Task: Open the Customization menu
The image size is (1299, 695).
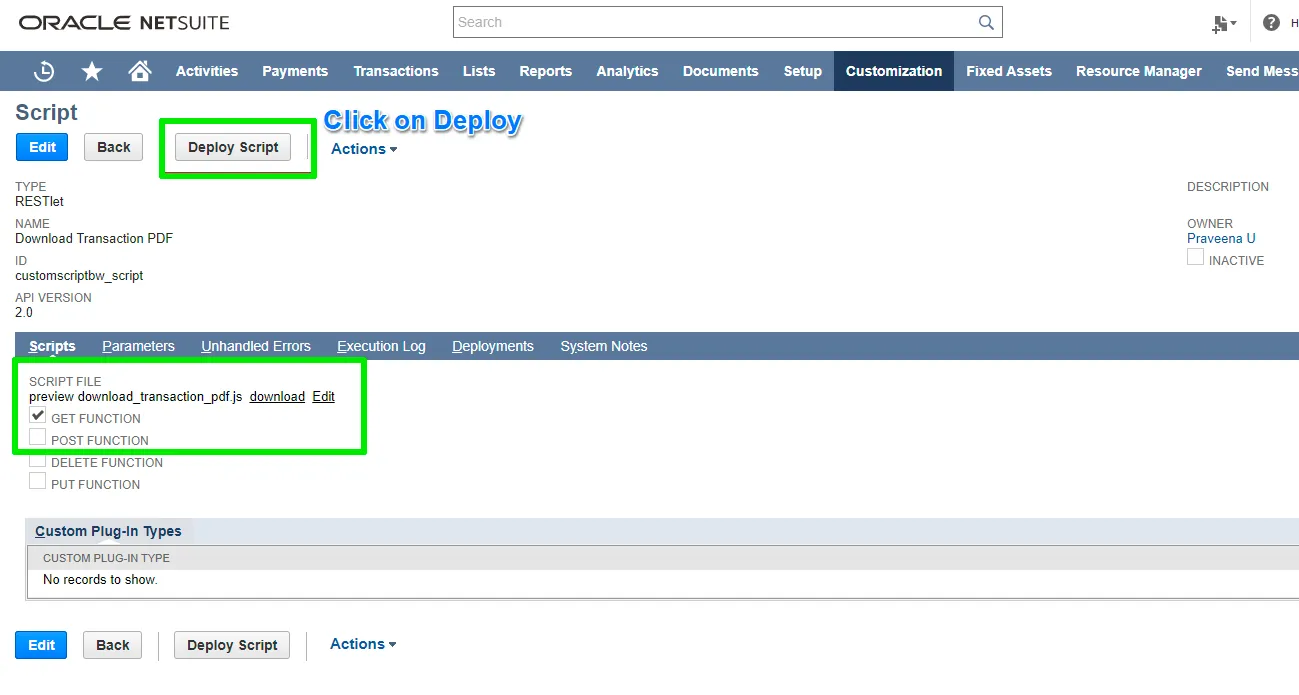Action: (894, 71)
